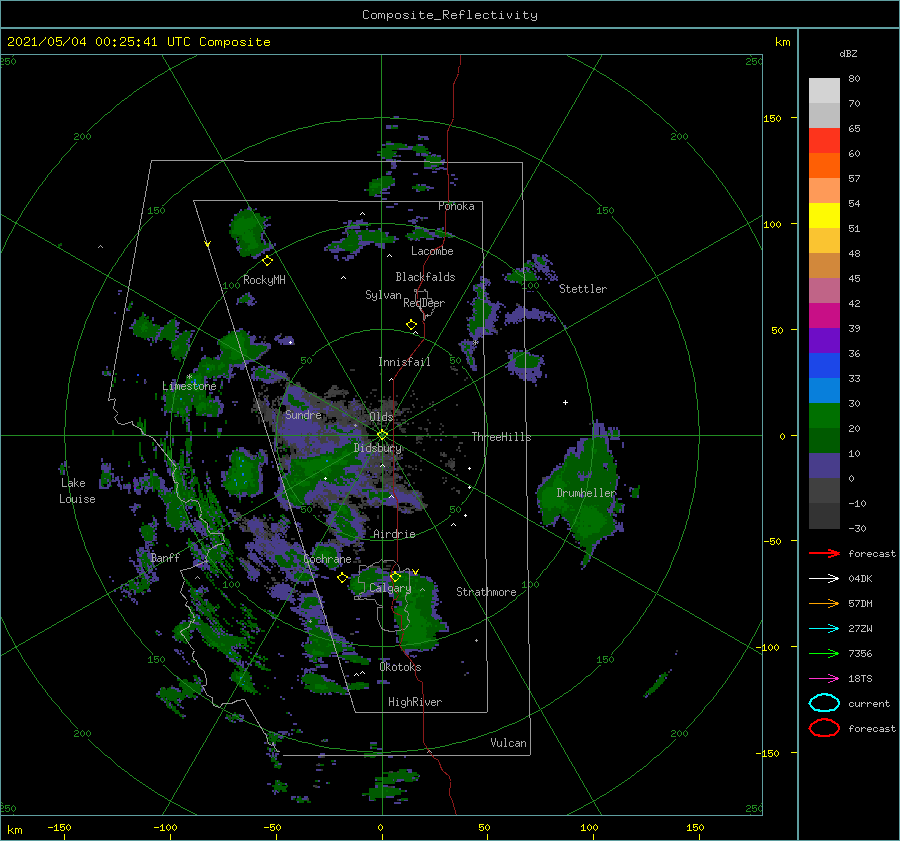The height and width of the screenshot is (841, 900).
Task: Click the green 7356 arrow icon
Action: tap(824, 653)
